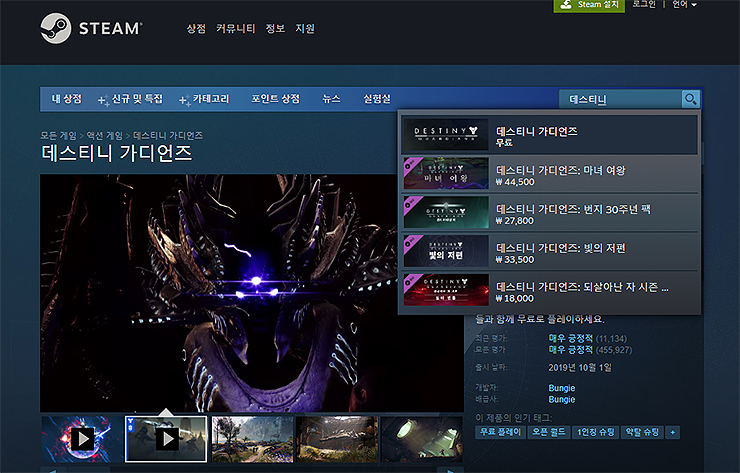Select 마녀 여왕 search suggestion
The width and height of the screenshot is (740, 473).
tap(550, 174)
